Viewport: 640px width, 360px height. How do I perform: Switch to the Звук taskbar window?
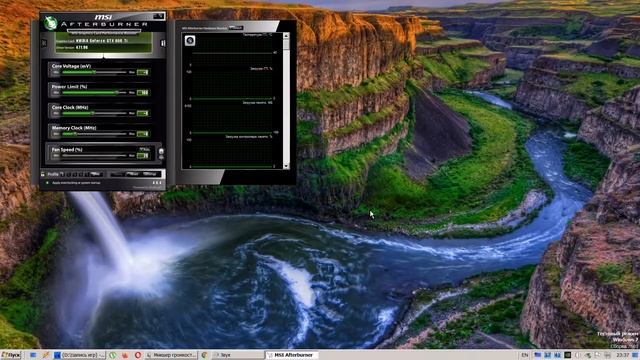coord(238,355)
